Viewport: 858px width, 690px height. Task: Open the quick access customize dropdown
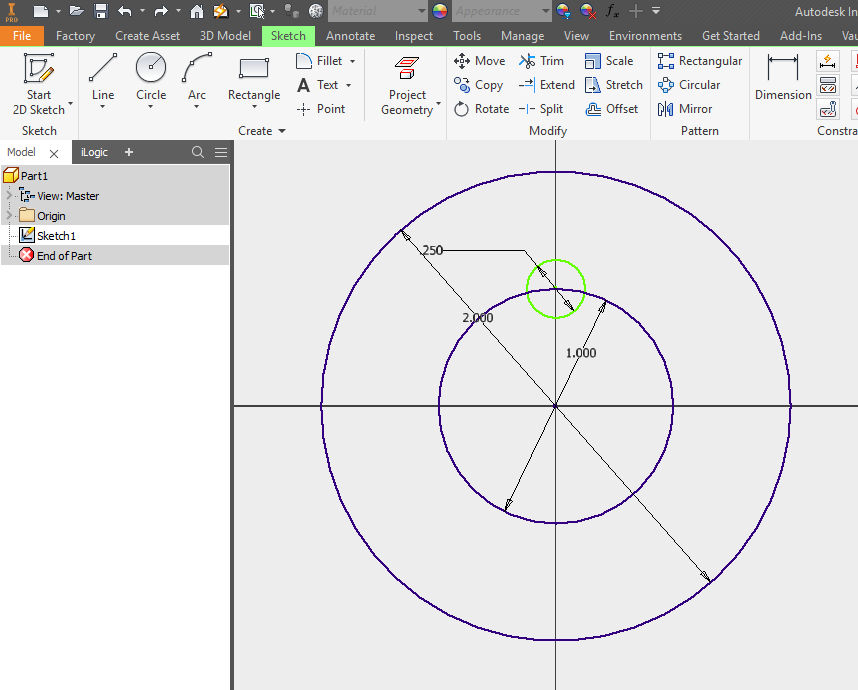[x=656, y=11]
